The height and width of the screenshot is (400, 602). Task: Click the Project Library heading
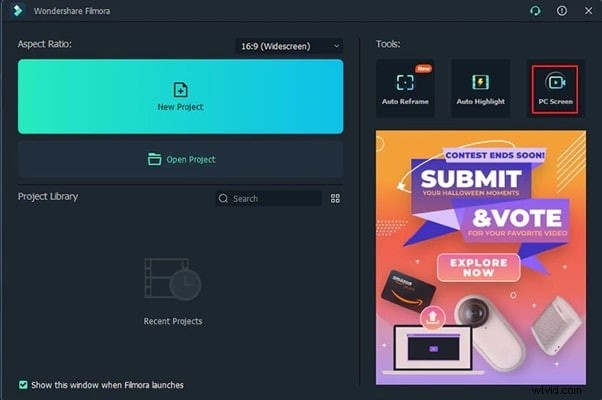tap(48, 197)
